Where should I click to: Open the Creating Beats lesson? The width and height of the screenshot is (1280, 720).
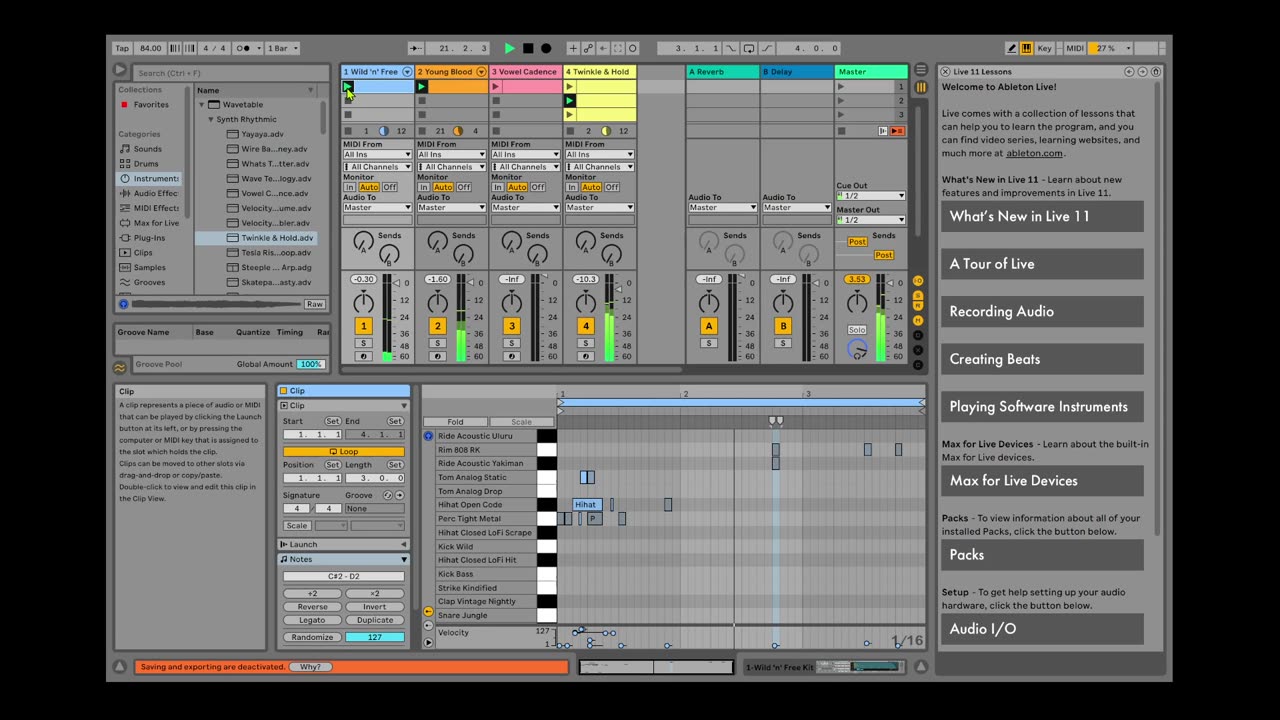click(1042, 359)
